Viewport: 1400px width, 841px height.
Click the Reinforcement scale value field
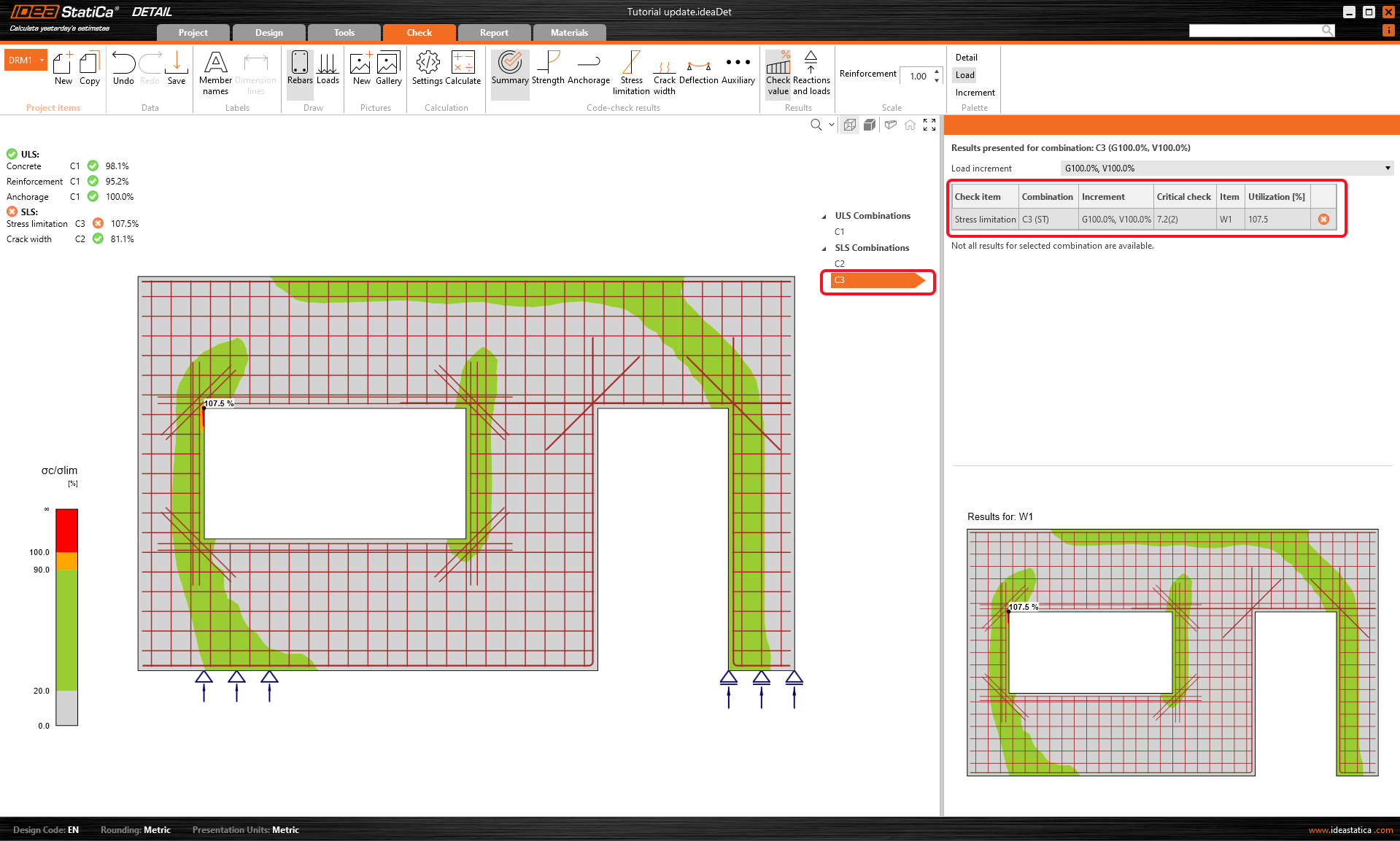tap(918, 76)
